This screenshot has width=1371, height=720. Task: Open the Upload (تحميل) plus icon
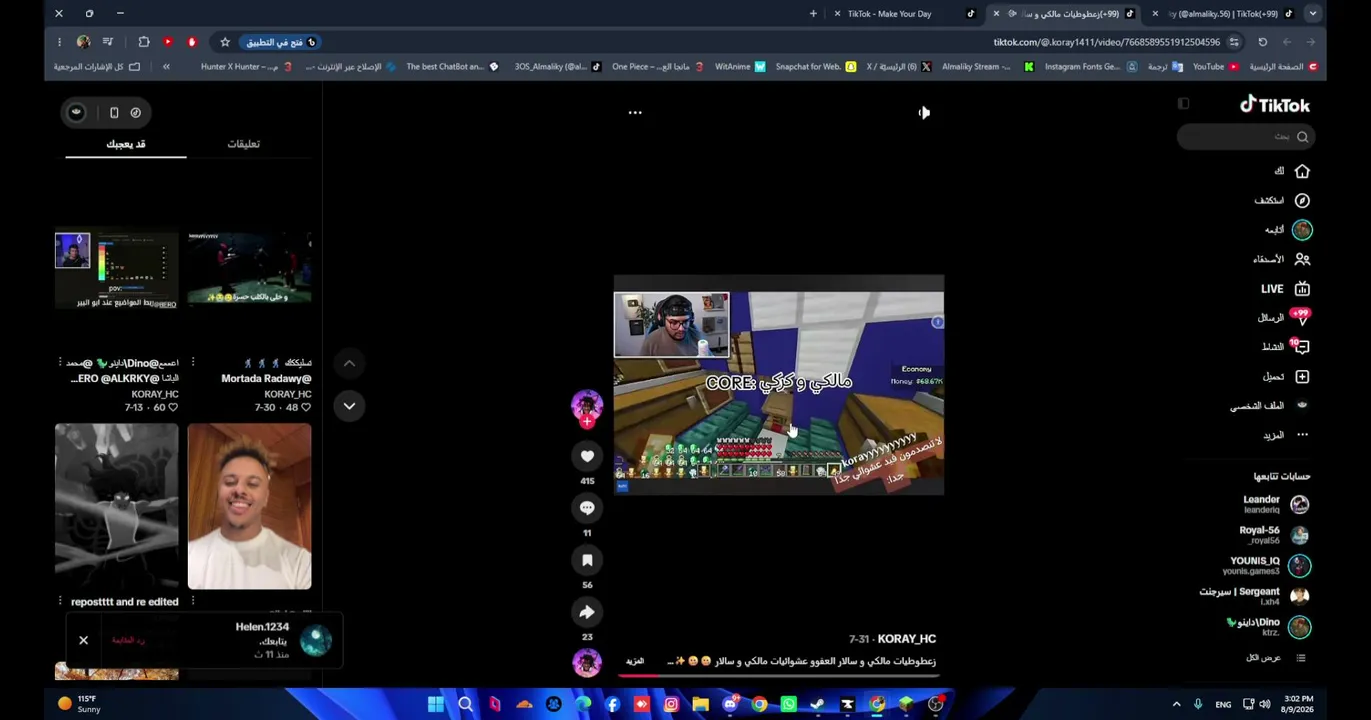[x=1302, y=376]
